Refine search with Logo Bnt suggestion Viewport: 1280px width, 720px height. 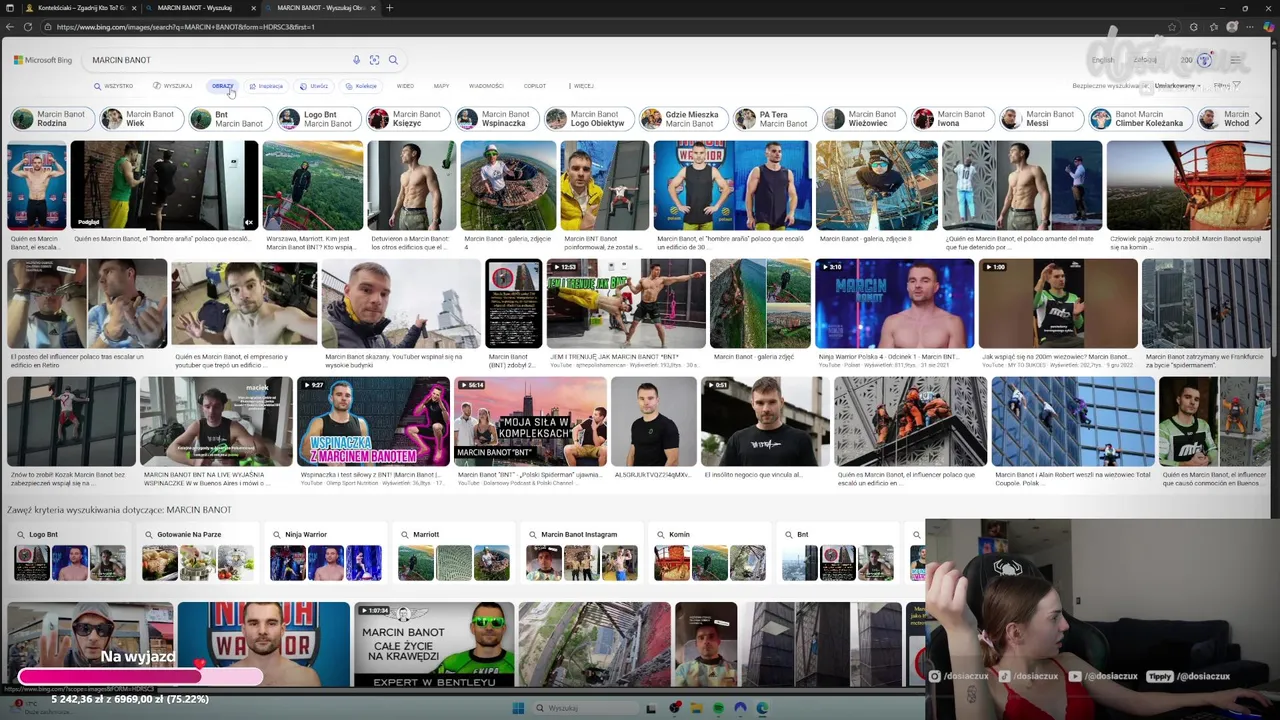tap(68, 553)
